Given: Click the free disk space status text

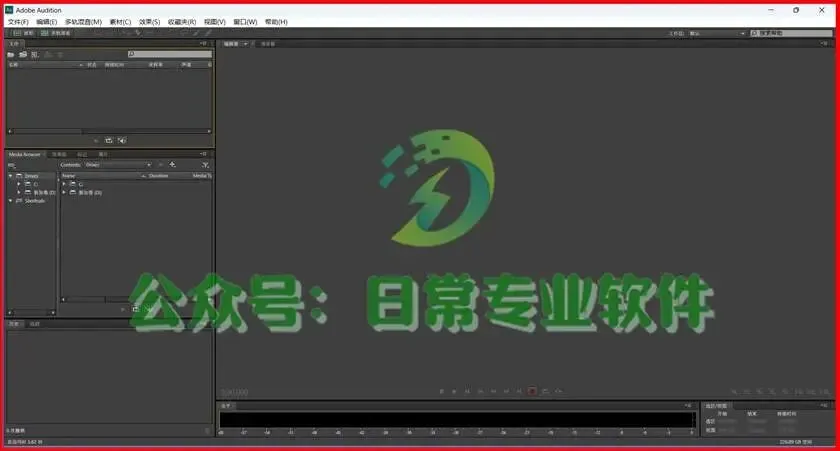Looking at the screenshot, I should pyautogui.click(x=796, y=442).
